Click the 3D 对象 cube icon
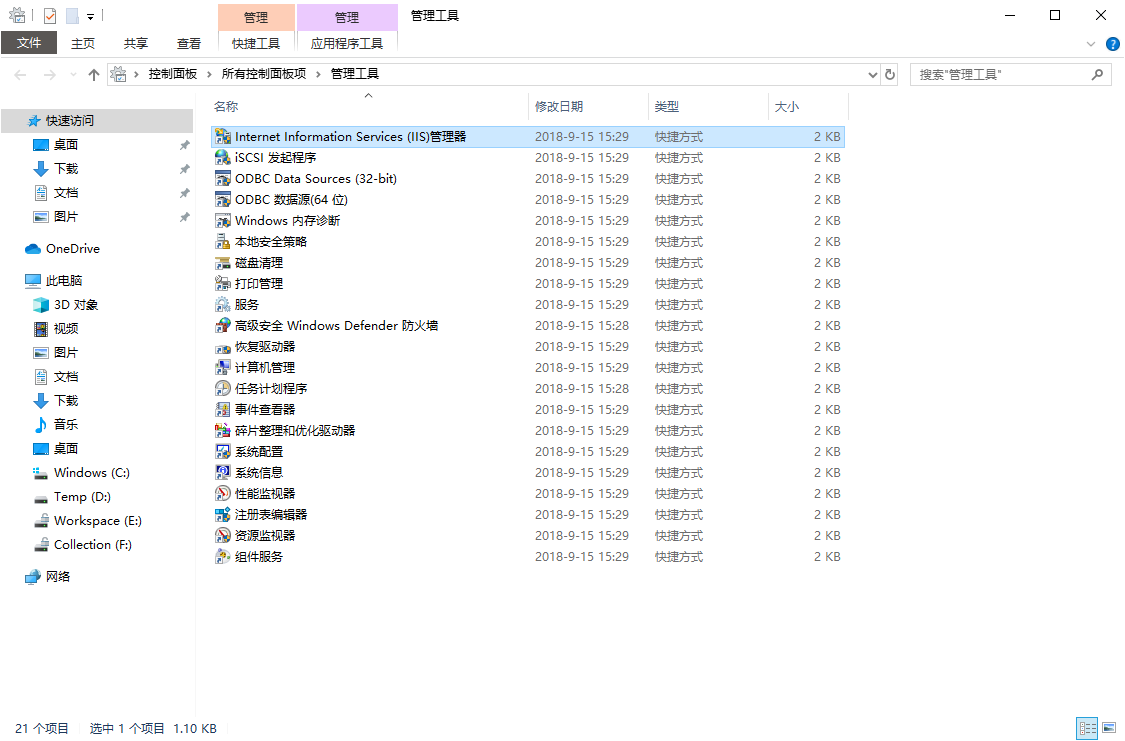The height and width of the screenshot is (741, 1125). 41,305
